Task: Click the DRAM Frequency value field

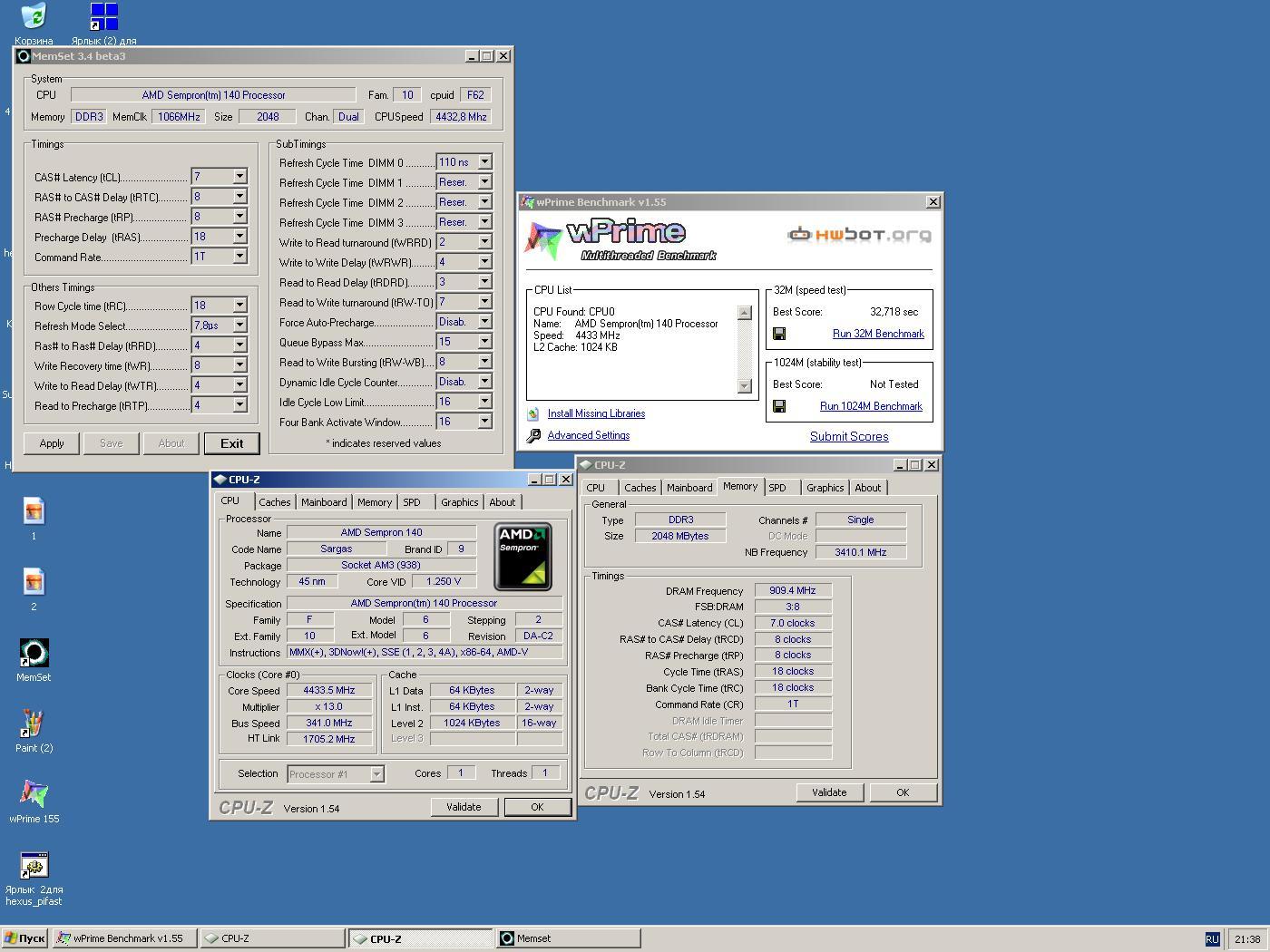Action: click(793, 590)
